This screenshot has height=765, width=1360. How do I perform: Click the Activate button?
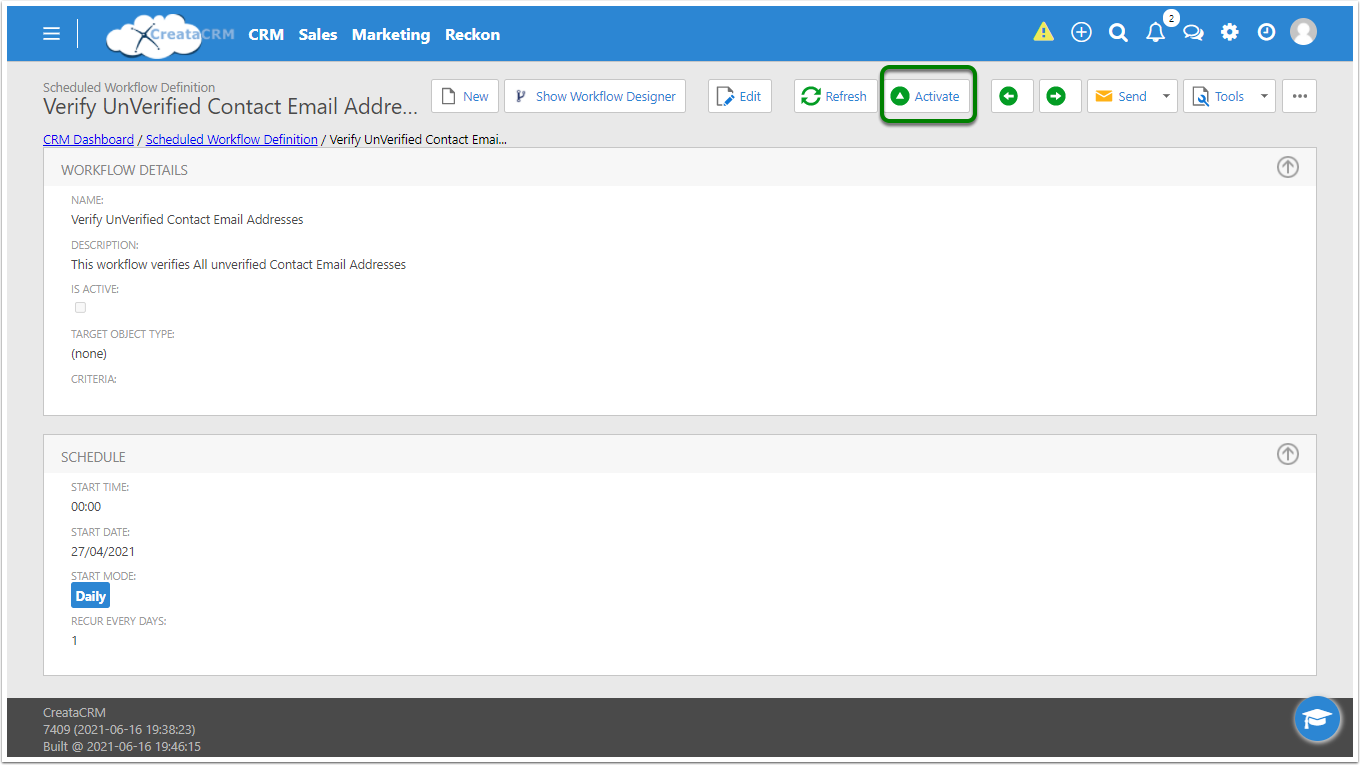coord(926,97)
